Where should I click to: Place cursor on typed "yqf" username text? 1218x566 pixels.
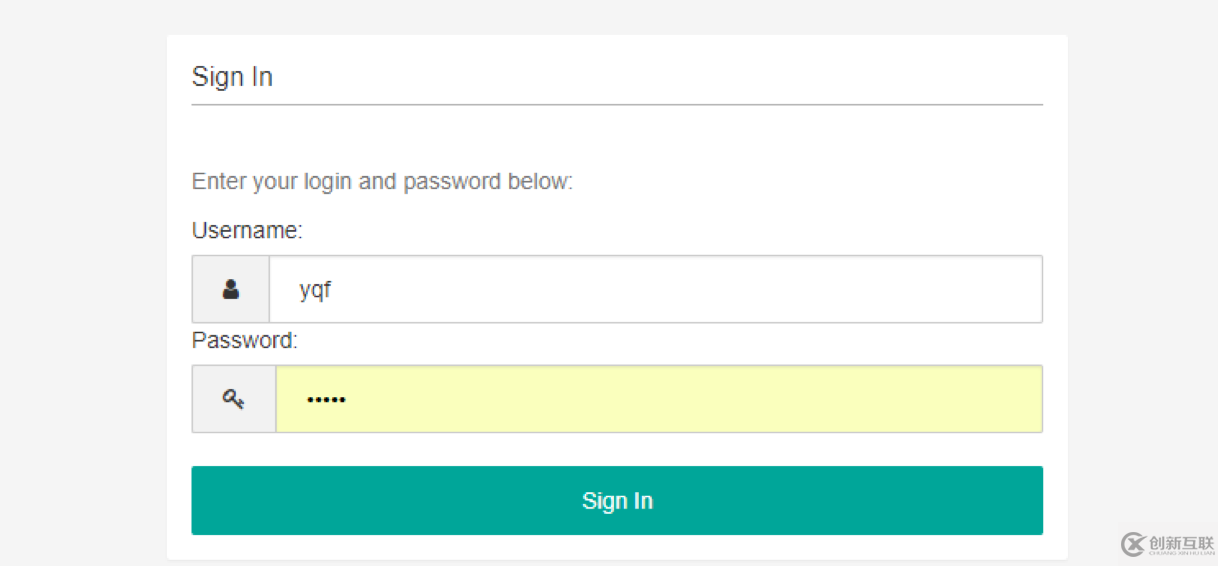(315, 291)
